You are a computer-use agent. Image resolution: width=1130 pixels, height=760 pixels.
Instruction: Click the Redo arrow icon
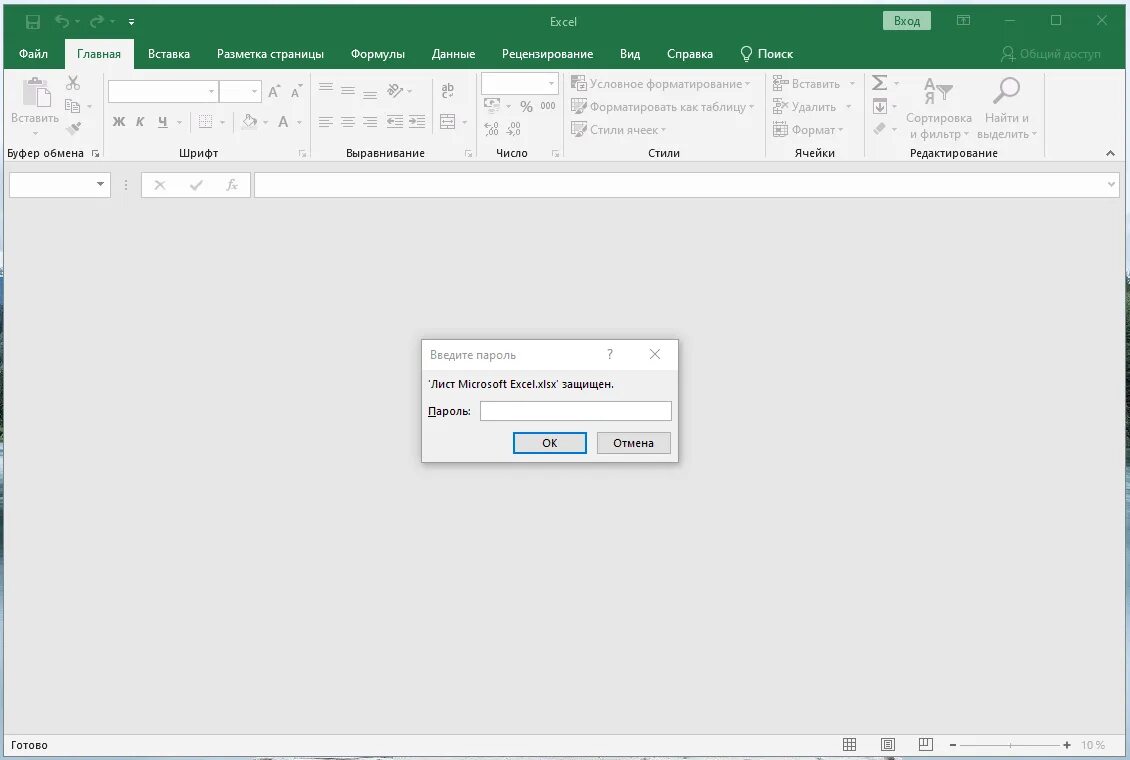pos(97,22)
